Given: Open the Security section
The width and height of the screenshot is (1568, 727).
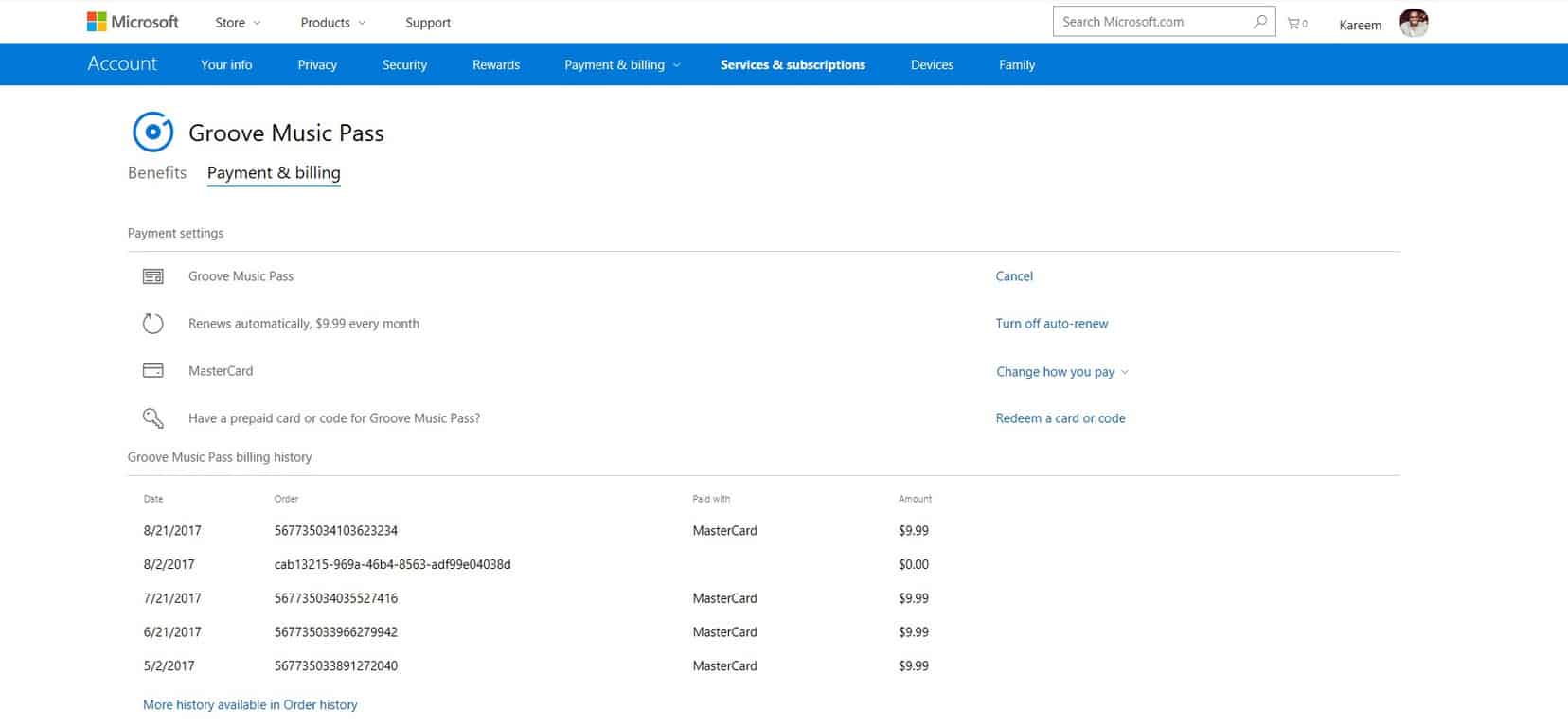Looking at the screenshot, I should pyautogui.click(x=404, y=65).
